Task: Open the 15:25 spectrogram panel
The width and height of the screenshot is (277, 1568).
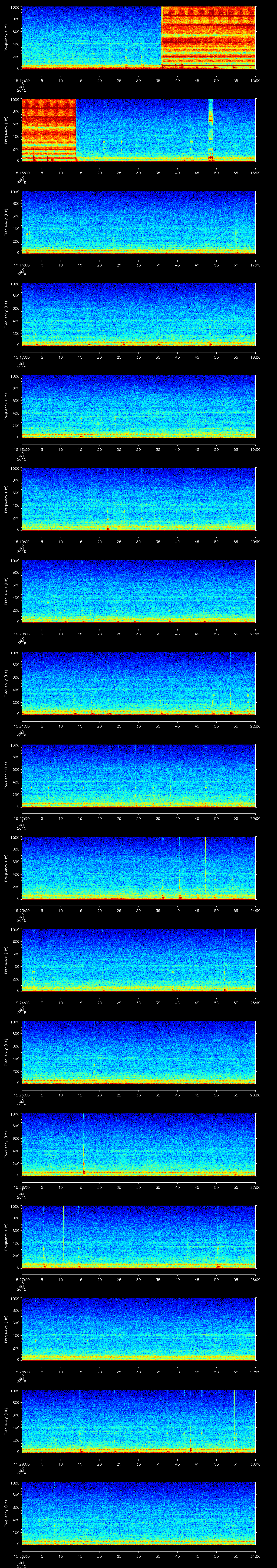Action: (138, 1052)
